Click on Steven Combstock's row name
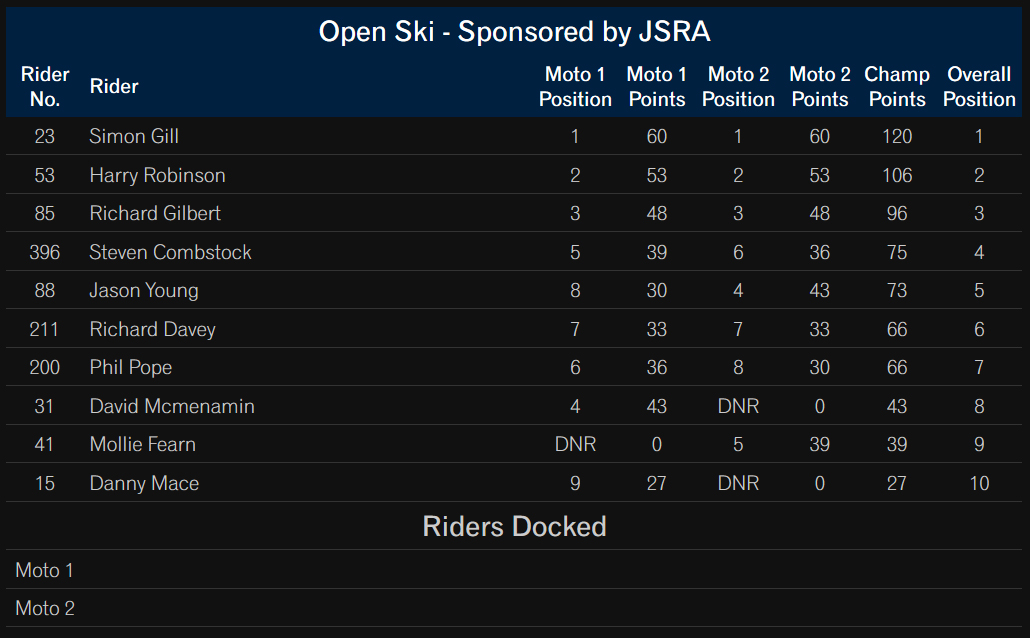This screenshot has height=638, width=1030. pyautogui.click(x=170, y=252)
